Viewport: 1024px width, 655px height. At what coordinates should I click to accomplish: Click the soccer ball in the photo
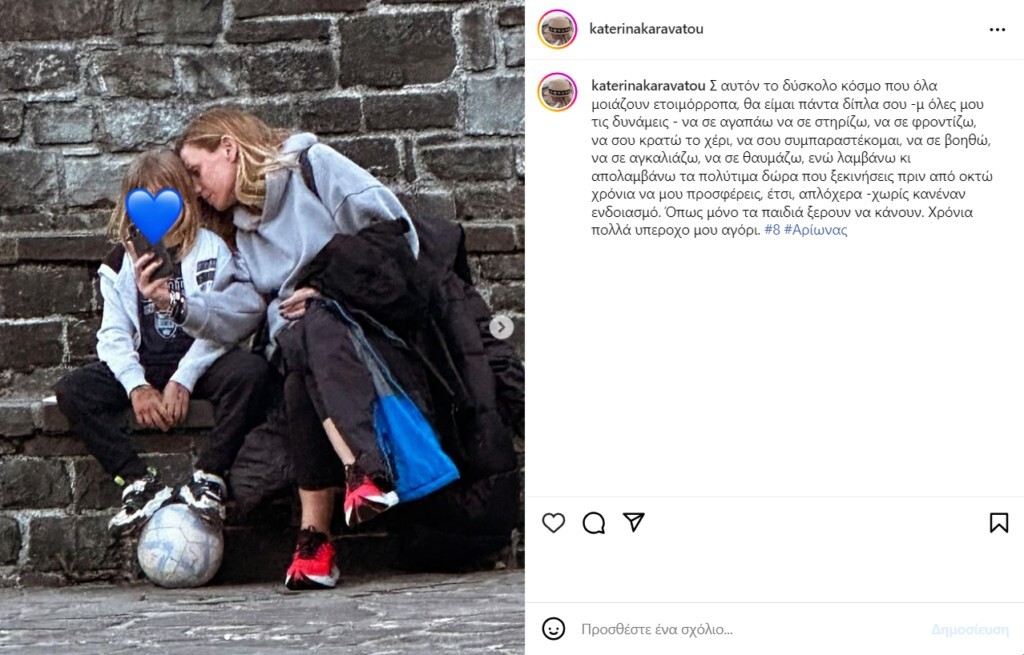point(180,546)
